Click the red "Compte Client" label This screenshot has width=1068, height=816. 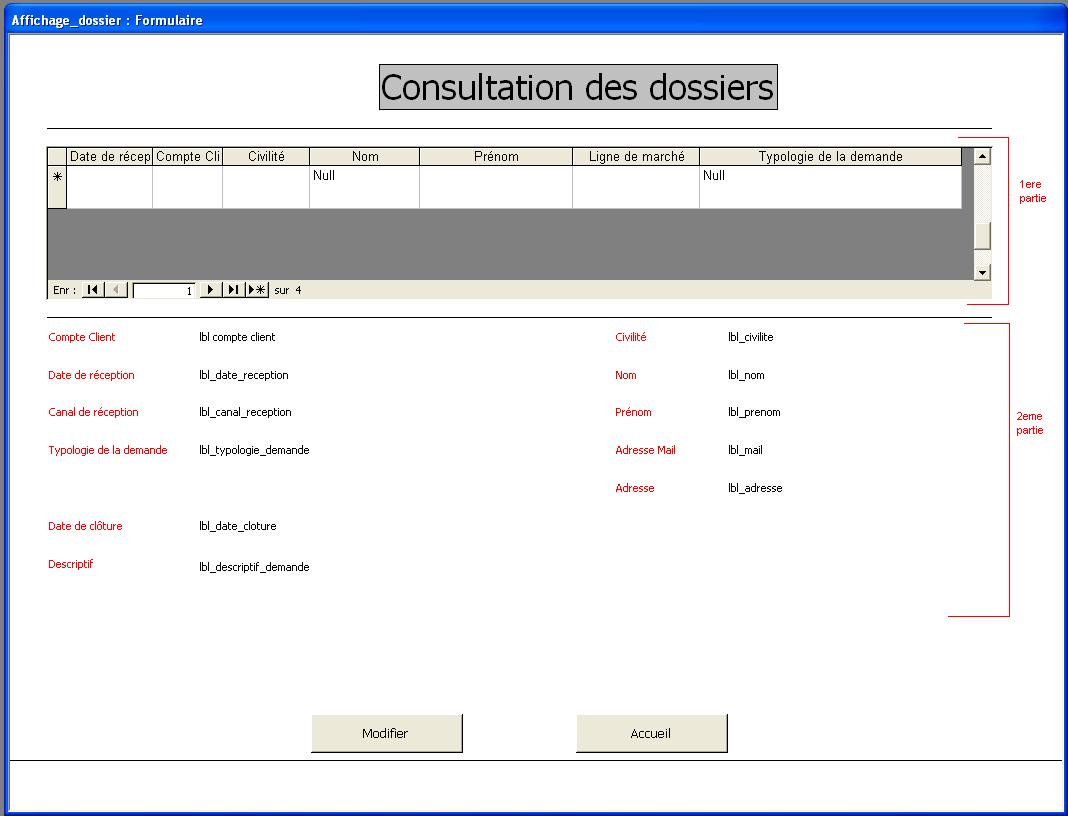[82, 337]
